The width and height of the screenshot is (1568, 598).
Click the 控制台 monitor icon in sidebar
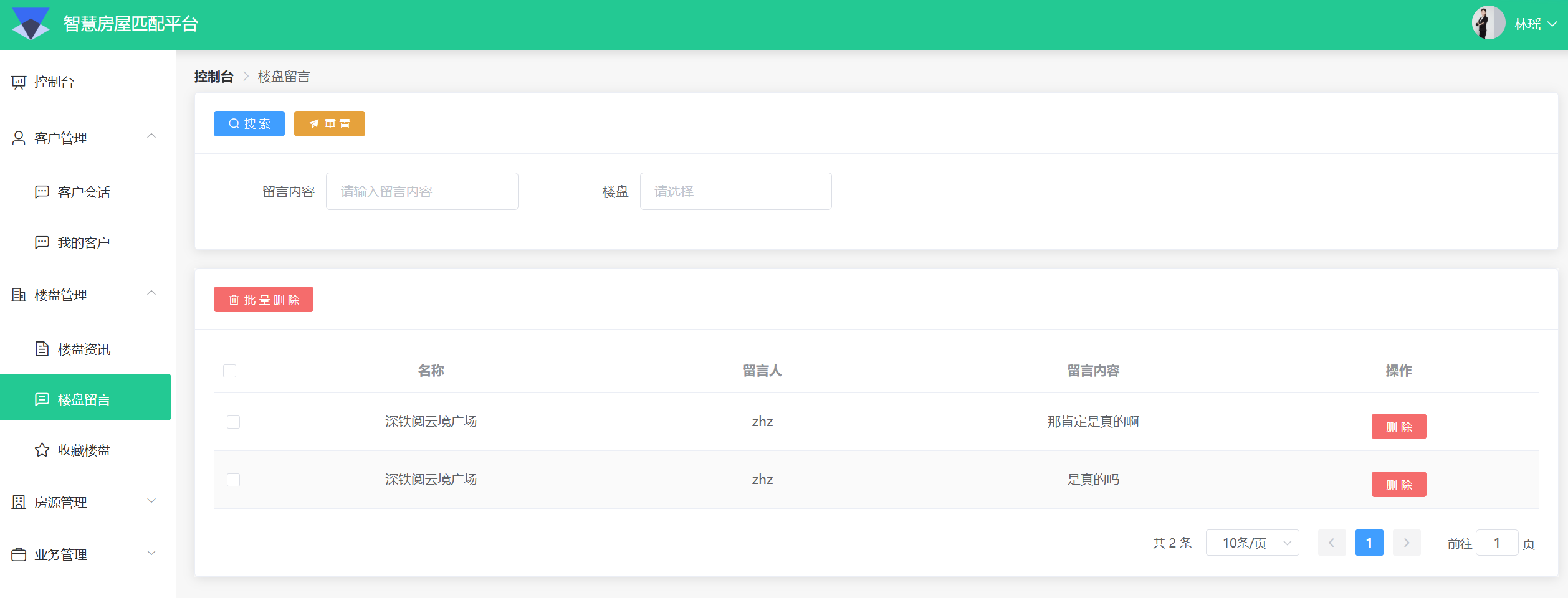19,82
